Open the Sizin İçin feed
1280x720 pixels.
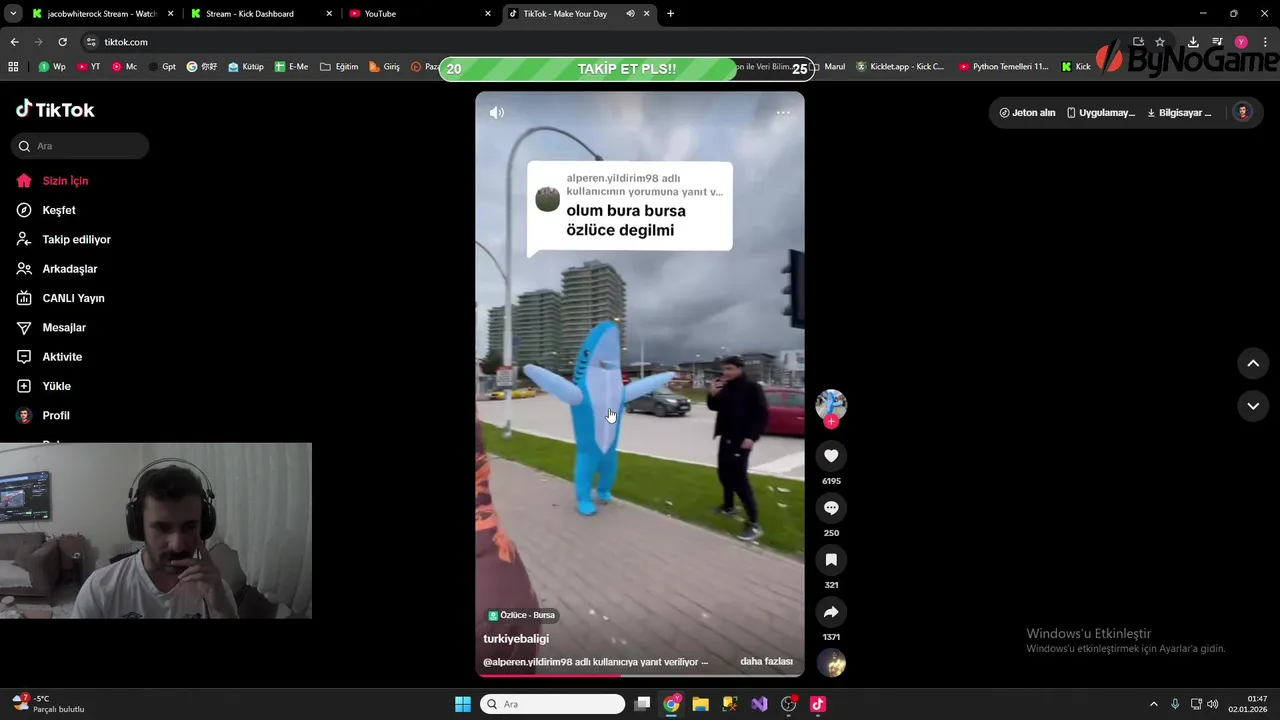[65, 181]
